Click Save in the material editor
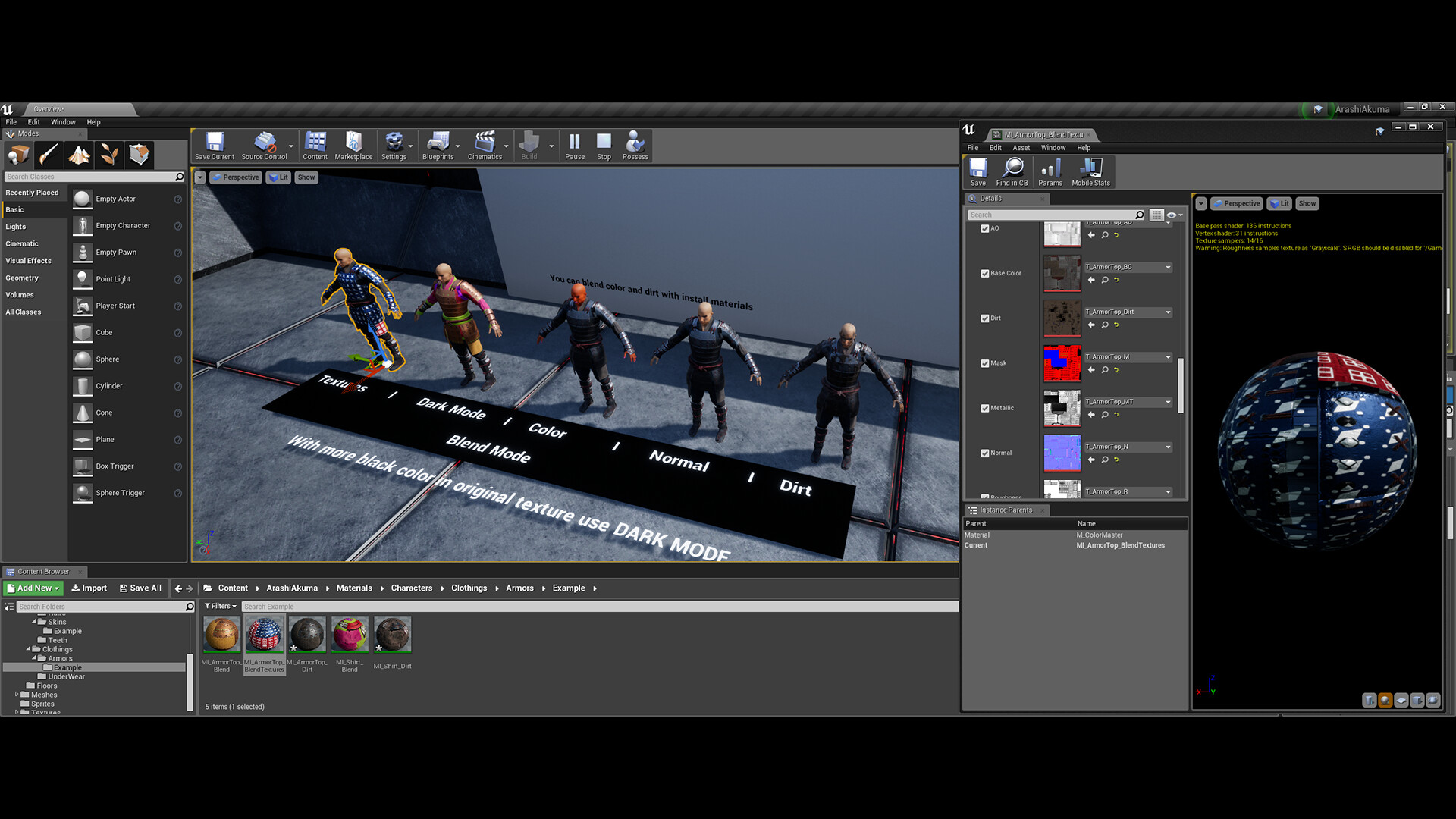 978,171
